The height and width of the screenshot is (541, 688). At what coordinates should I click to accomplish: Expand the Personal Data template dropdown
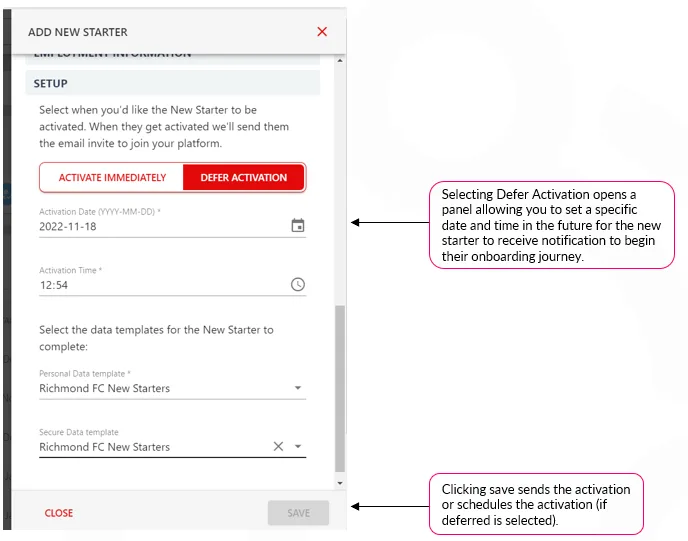pyautogui.click(x=298, y=388)
